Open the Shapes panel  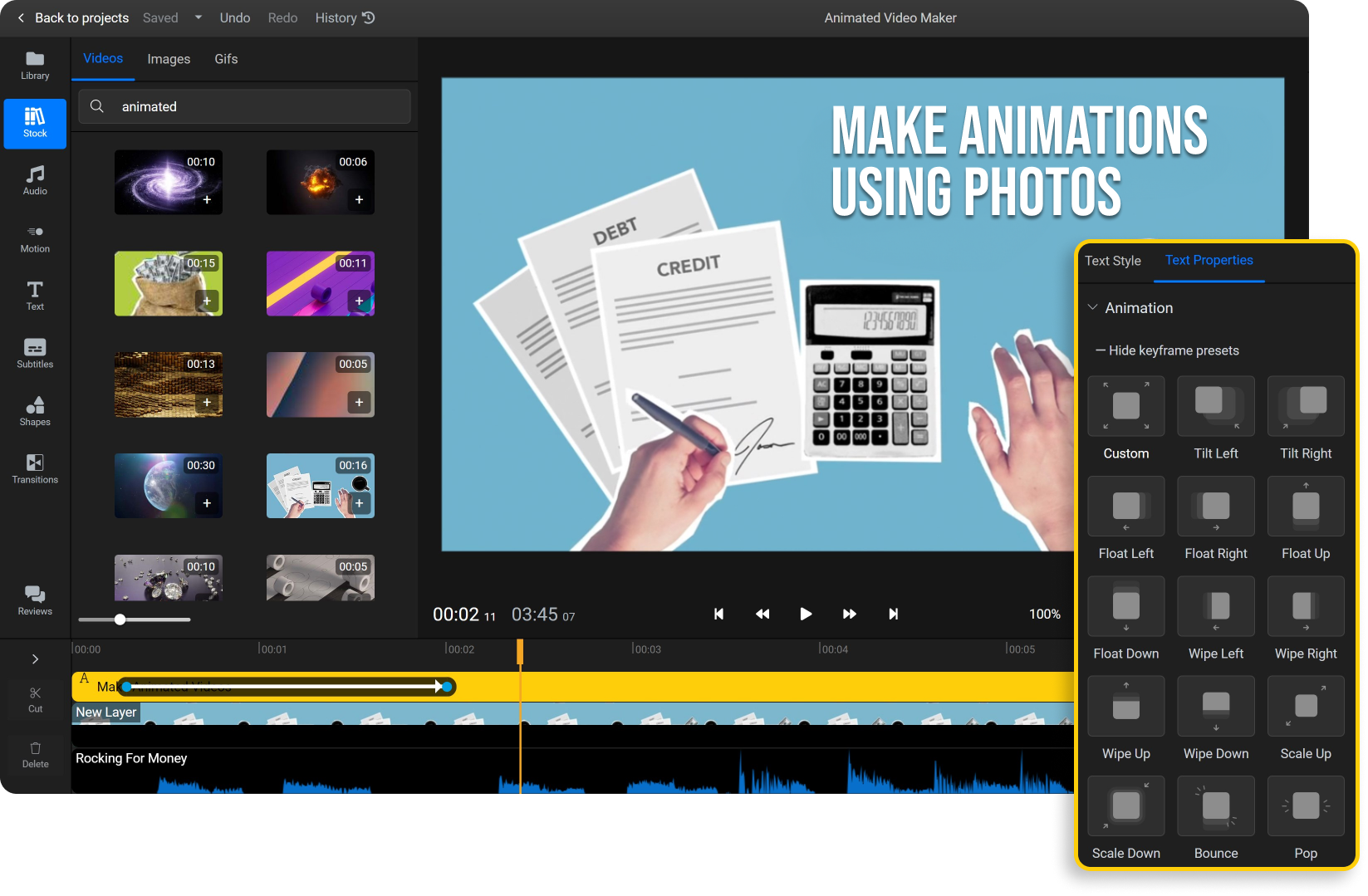[x=34, y=412]
